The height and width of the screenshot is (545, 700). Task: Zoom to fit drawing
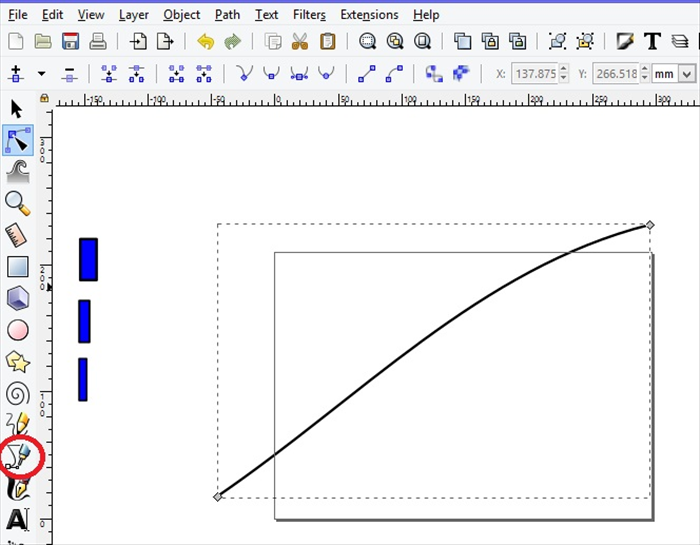(395, 42)
